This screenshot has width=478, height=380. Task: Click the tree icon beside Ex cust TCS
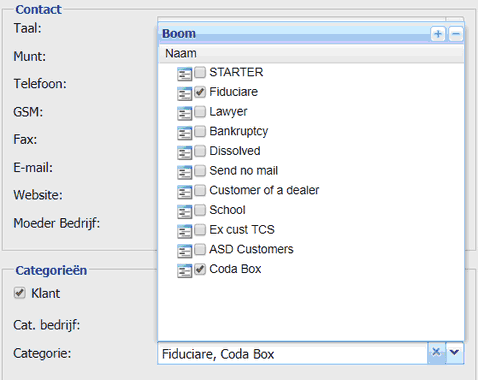[x=184, y=231]
